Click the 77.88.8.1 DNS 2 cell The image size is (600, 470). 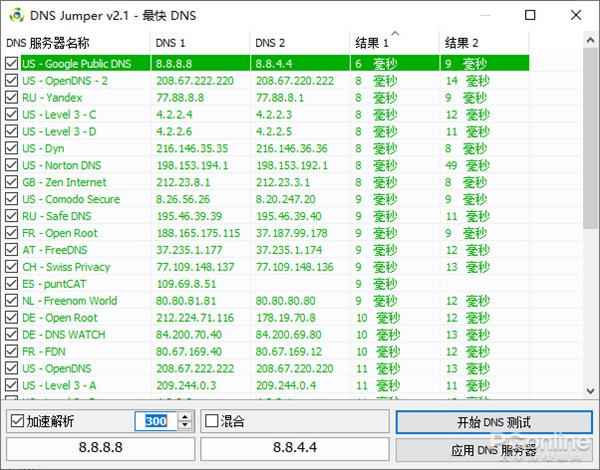point(280,98)
